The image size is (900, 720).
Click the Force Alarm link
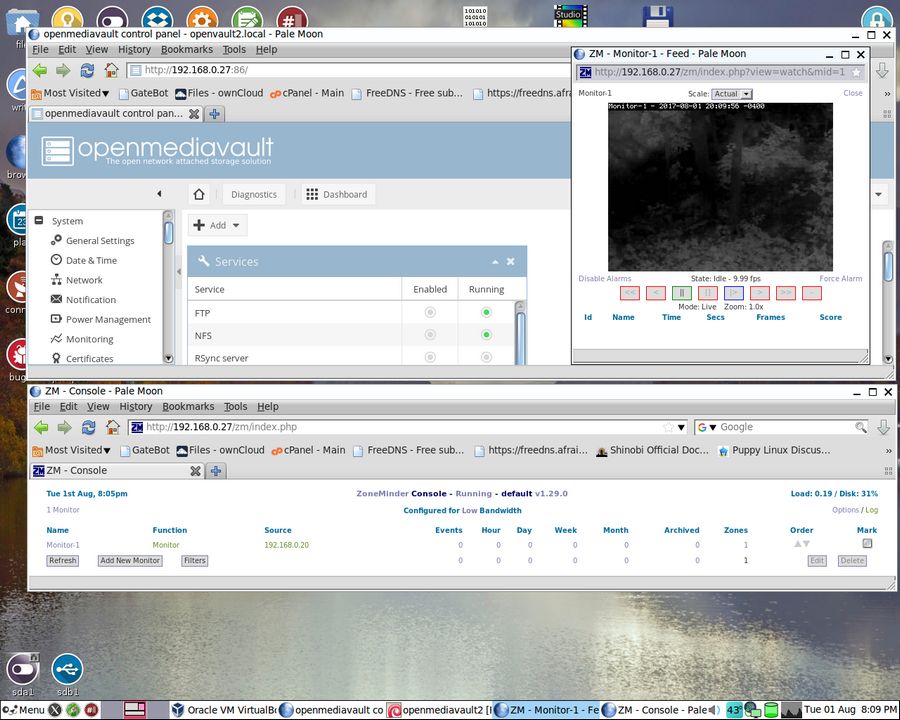(x=840, y=278)
